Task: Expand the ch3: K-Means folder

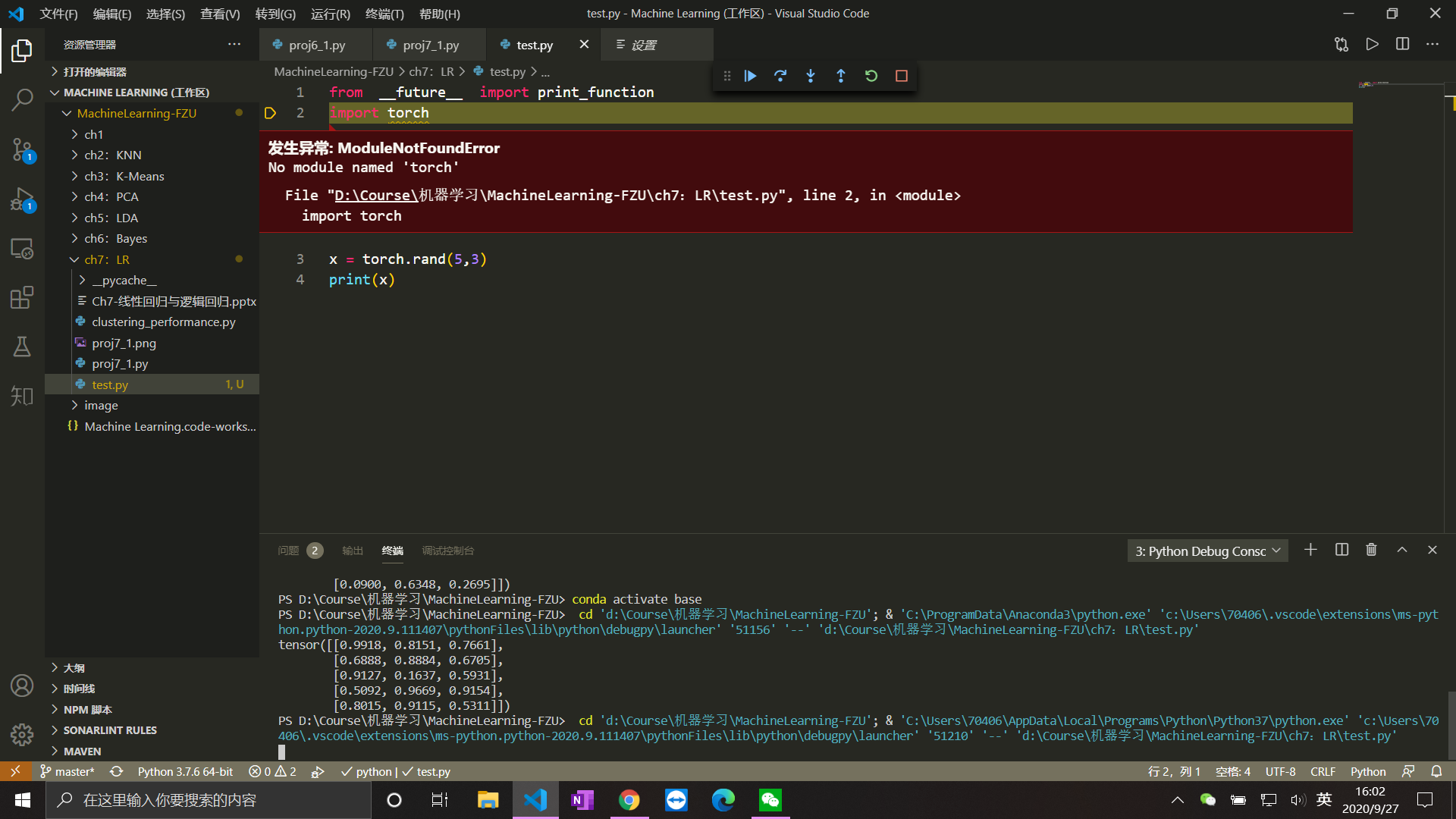Action: 124,176
